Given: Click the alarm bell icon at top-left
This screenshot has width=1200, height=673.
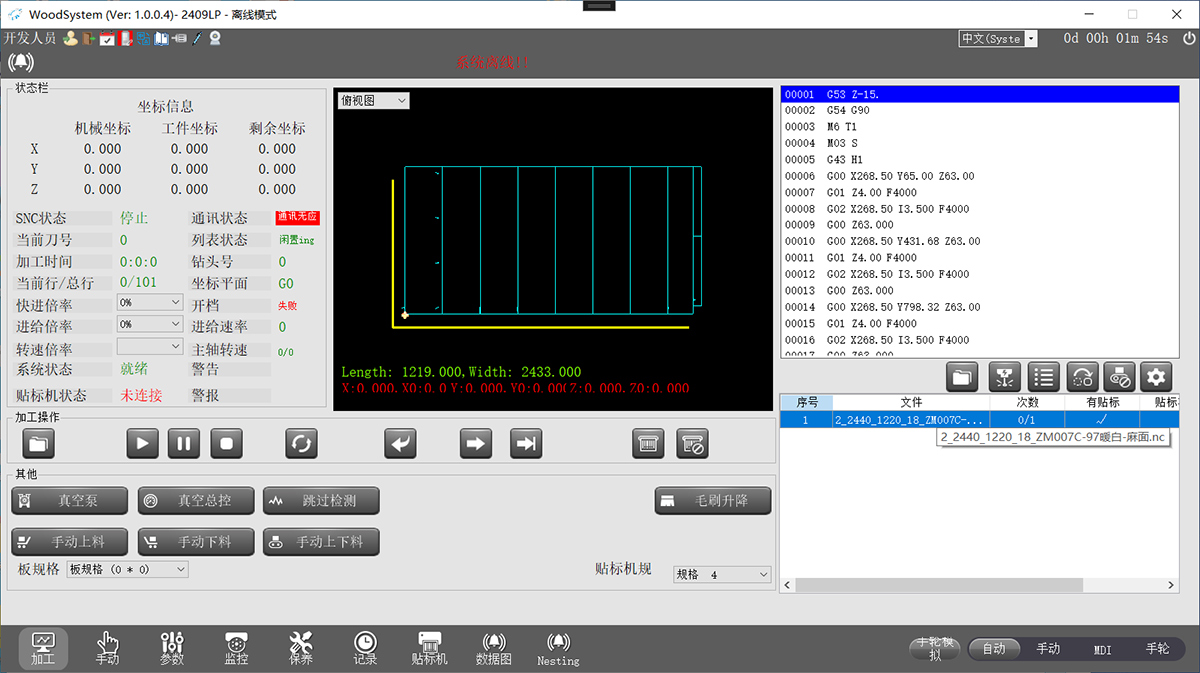Looking at the screenshot, I should pos(20,62).
